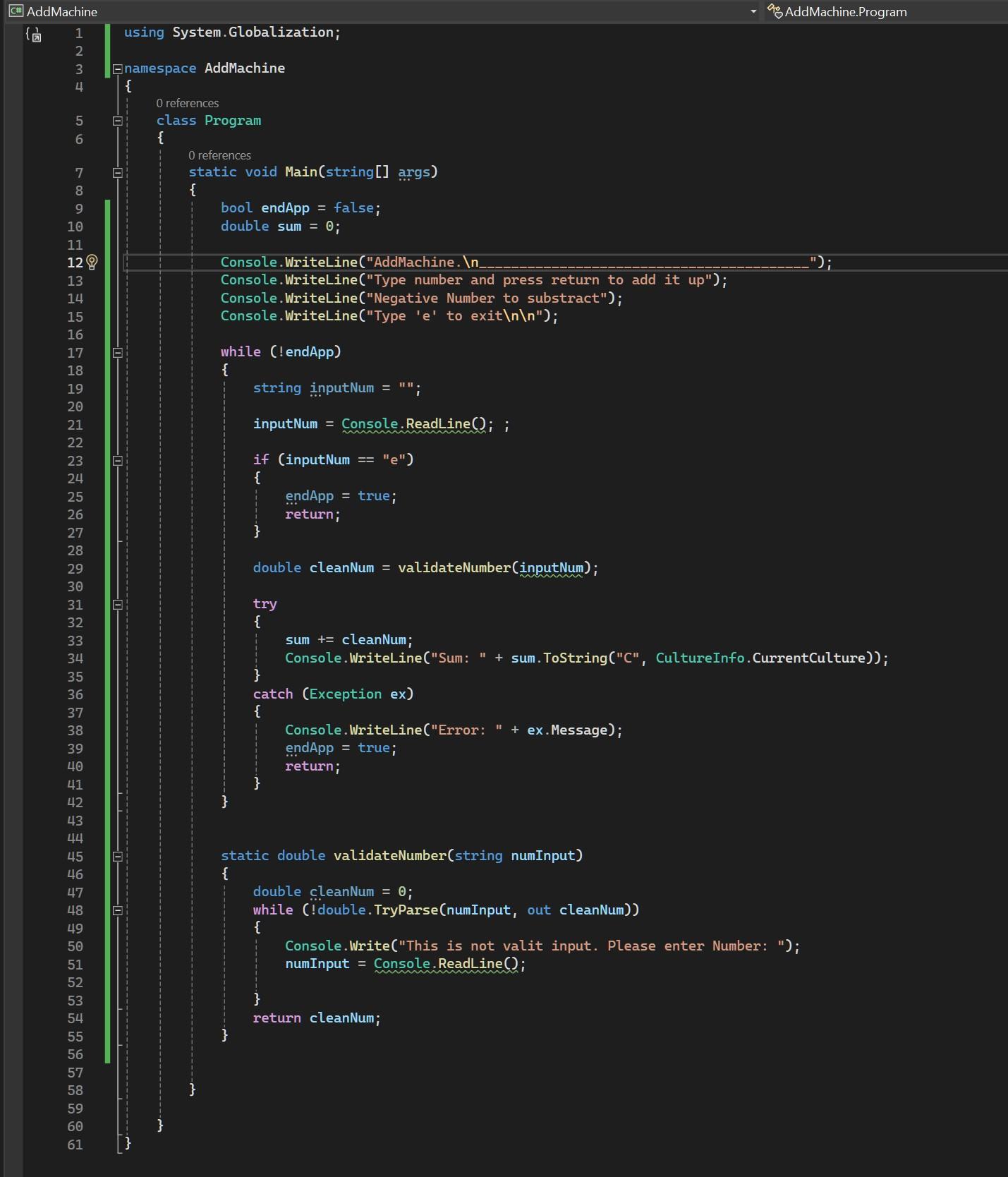This screenshot has height=1177, width=1008.
Task: Collapse the namespace AddMachine block
Action: [x=118, y=68]
